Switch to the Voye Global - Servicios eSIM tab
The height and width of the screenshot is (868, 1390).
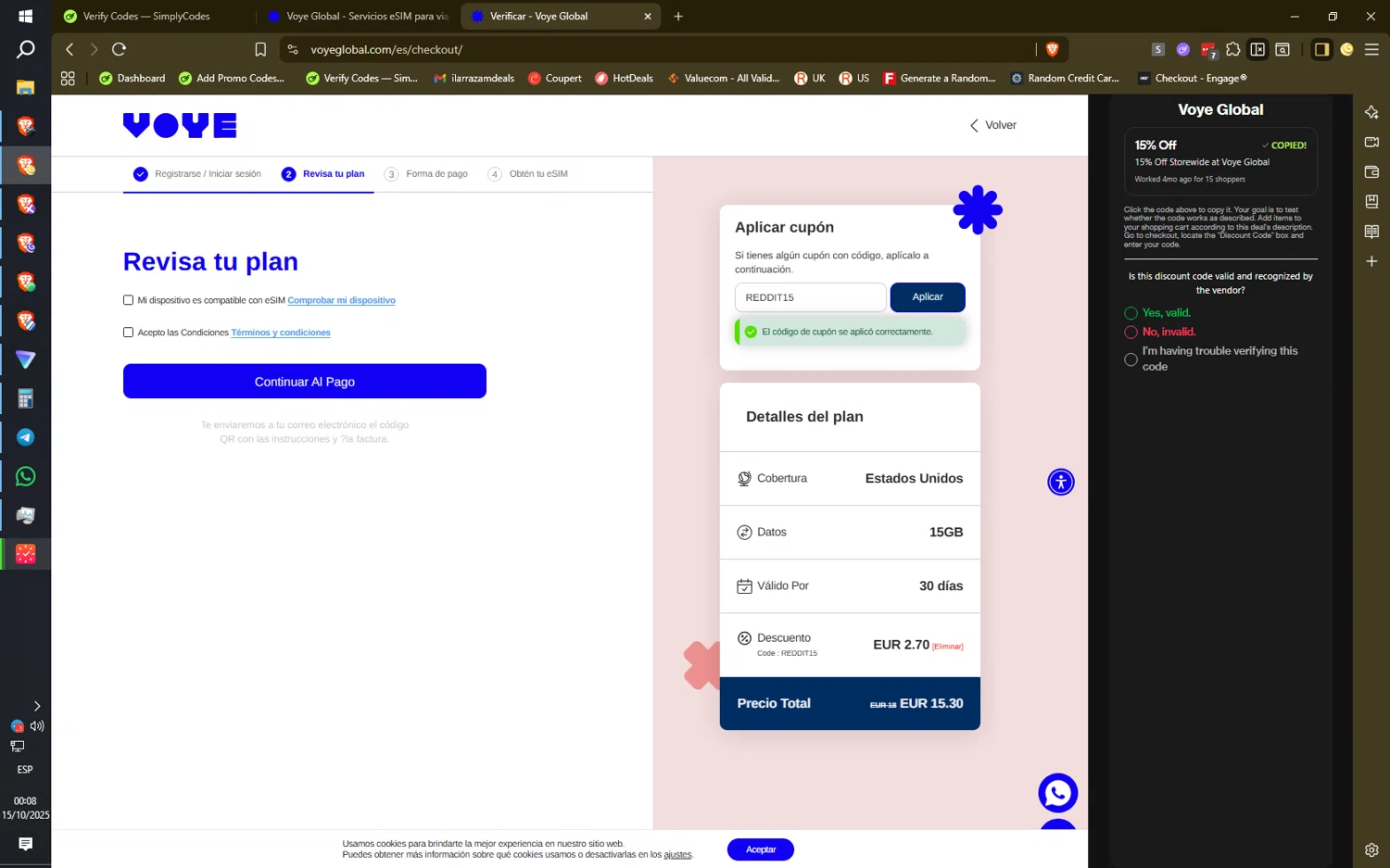[358, 16]
